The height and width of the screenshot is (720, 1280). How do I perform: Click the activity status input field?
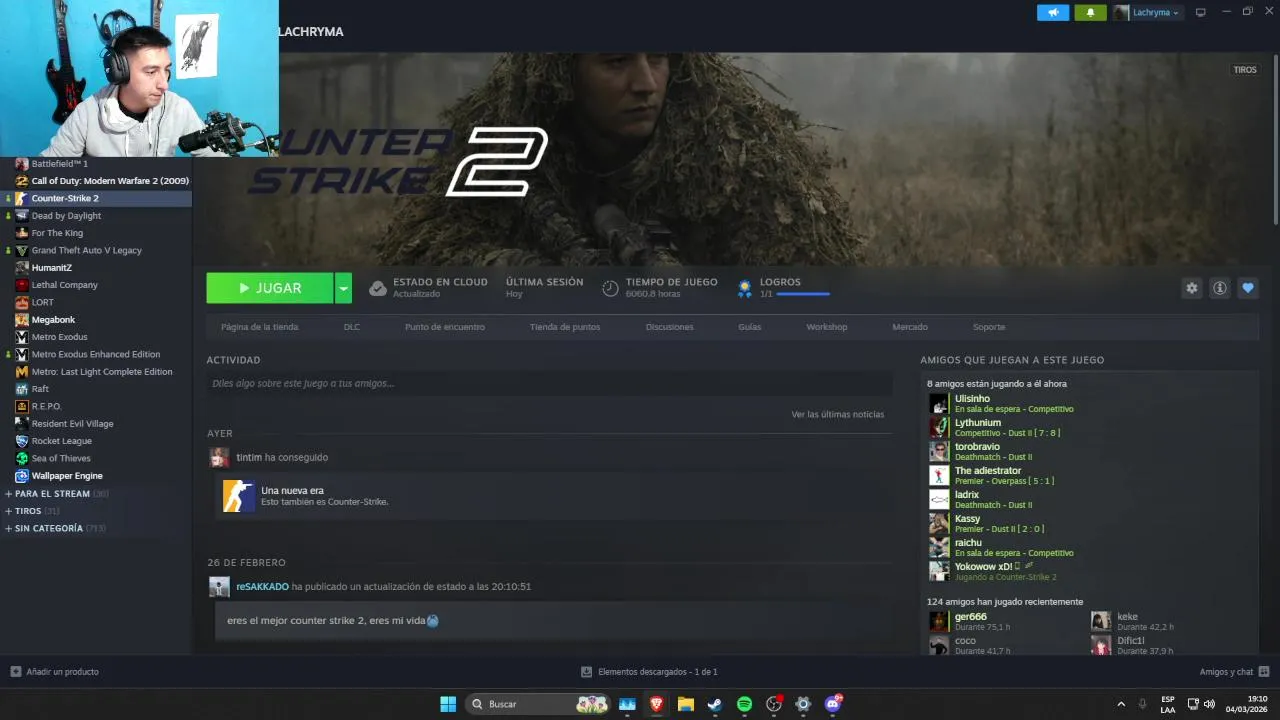click(549, 383)
